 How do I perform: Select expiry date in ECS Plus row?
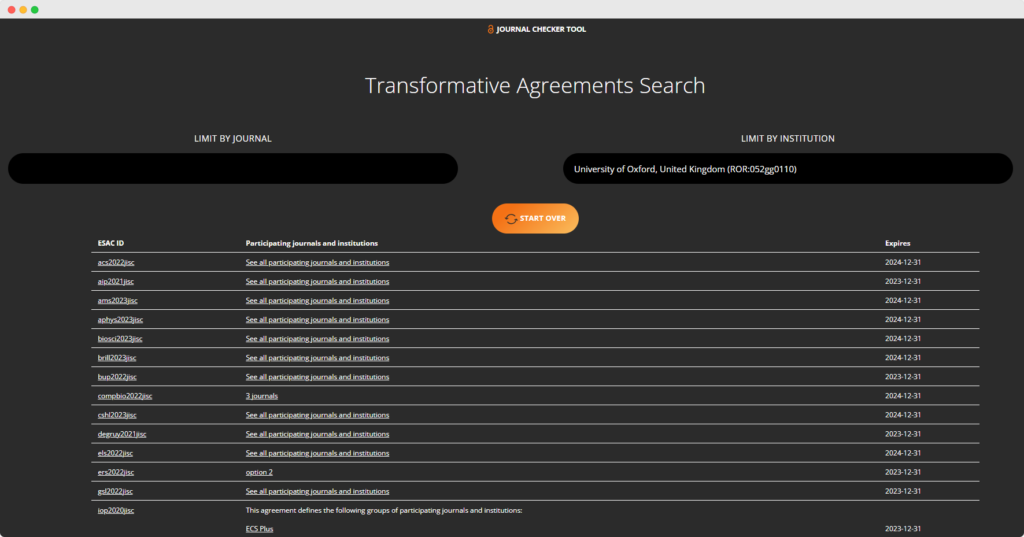[x=903, y=529]
